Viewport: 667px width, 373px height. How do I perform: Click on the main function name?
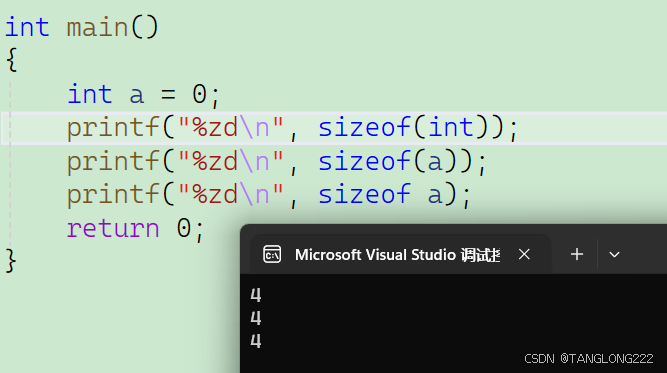point(97,27)
